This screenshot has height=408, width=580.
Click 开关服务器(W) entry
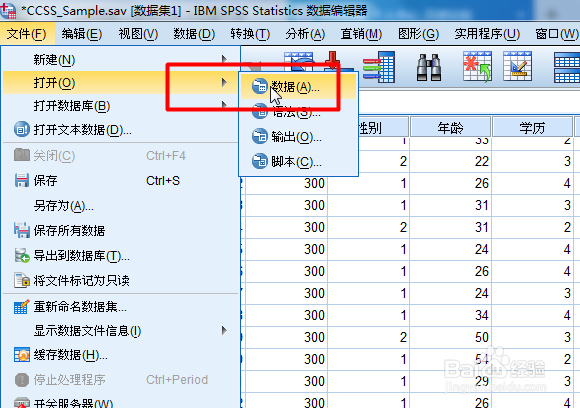[x=121, y=402]
